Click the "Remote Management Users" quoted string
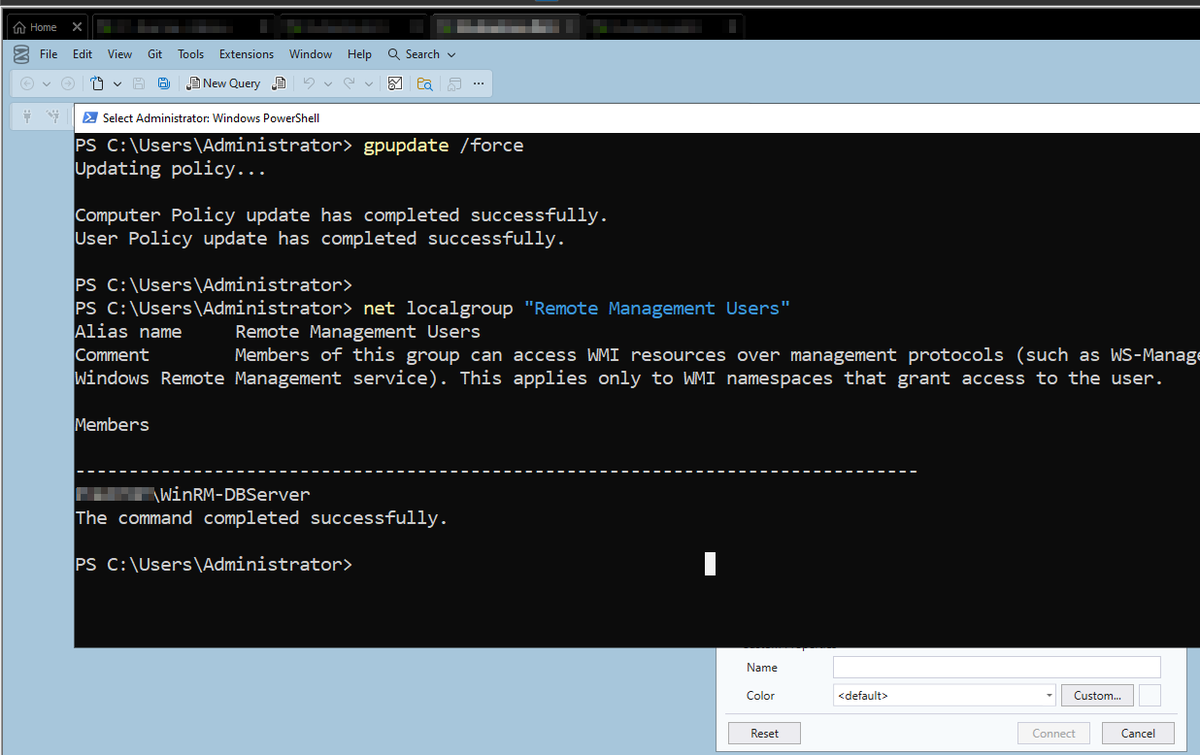This screenshot has height=755, width=1200. 657,308
